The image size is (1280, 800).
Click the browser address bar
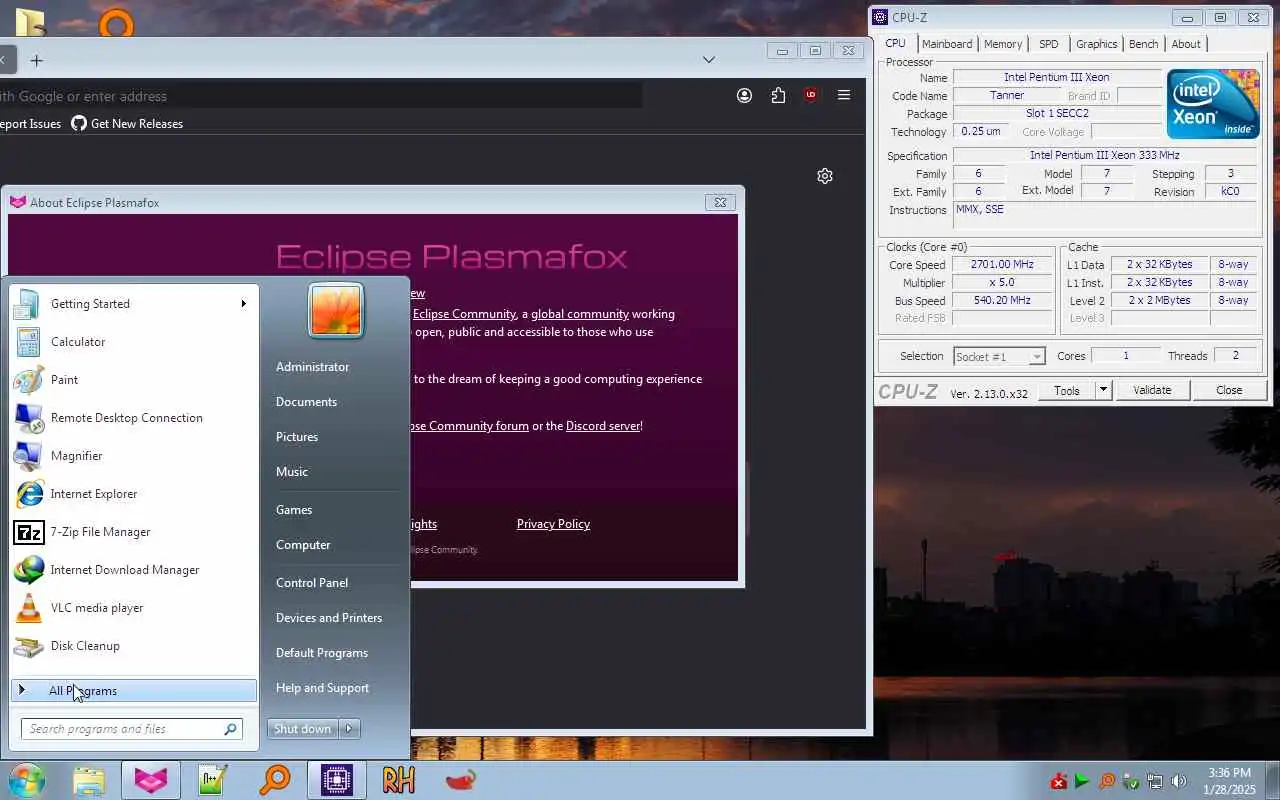point(320,96)
